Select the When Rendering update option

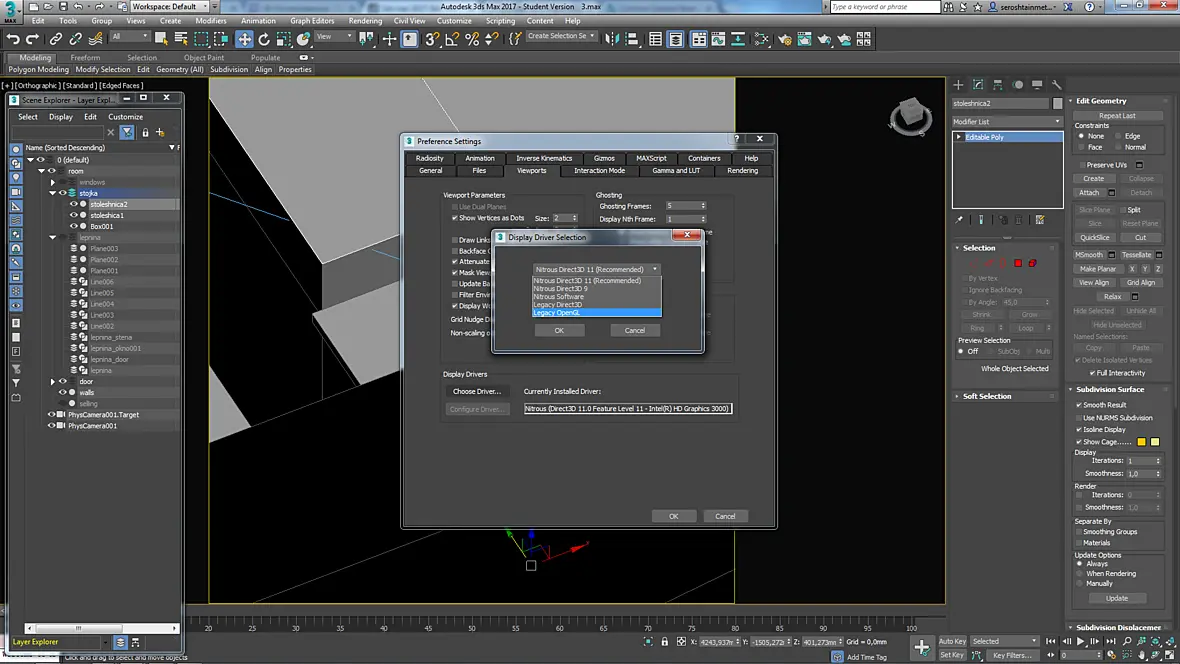[1080, 574]
